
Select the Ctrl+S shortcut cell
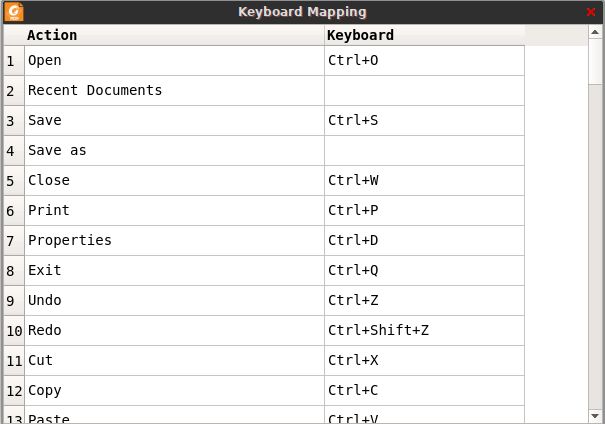click(x=424, y=121)
